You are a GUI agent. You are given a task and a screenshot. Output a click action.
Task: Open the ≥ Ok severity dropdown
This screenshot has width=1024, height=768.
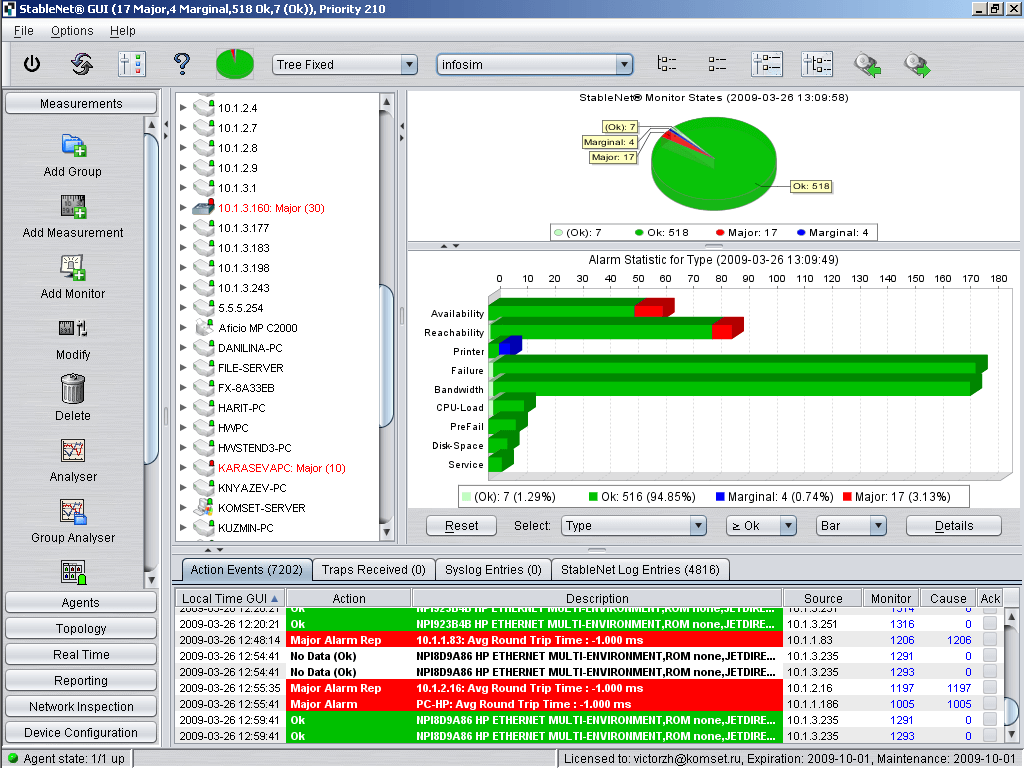tap(761, 526)
